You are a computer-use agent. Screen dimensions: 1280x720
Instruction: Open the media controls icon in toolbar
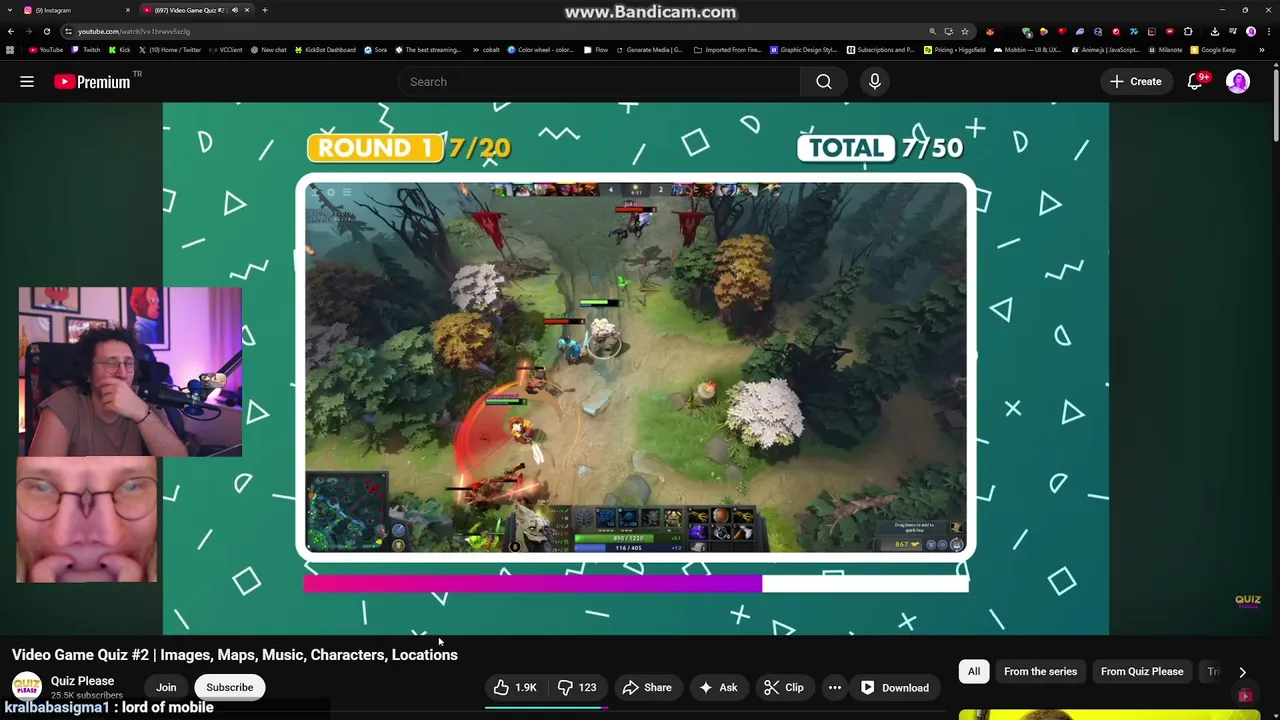(1233, 31)
